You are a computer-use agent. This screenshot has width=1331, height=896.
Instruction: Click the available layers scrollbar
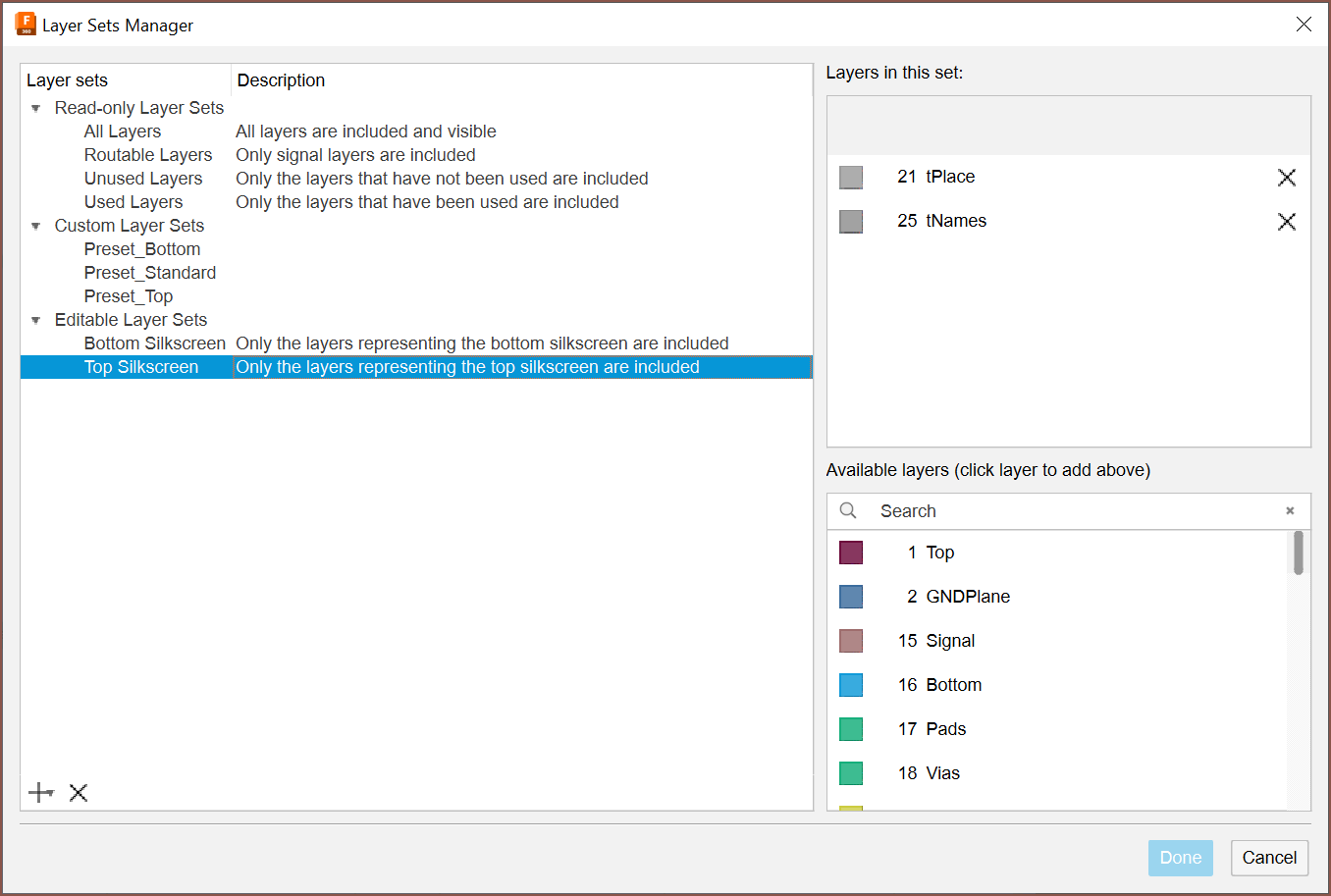1298,553
